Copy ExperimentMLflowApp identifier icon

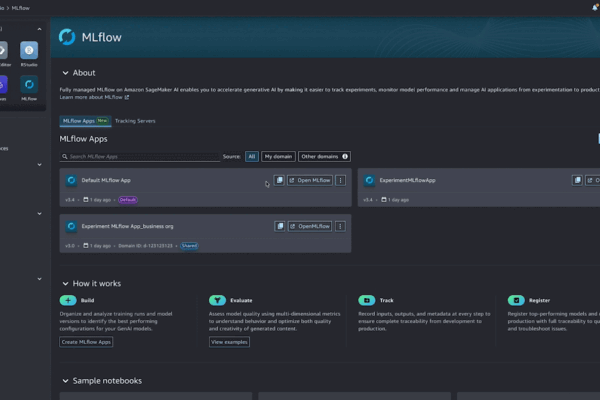(x=577, y=180)
